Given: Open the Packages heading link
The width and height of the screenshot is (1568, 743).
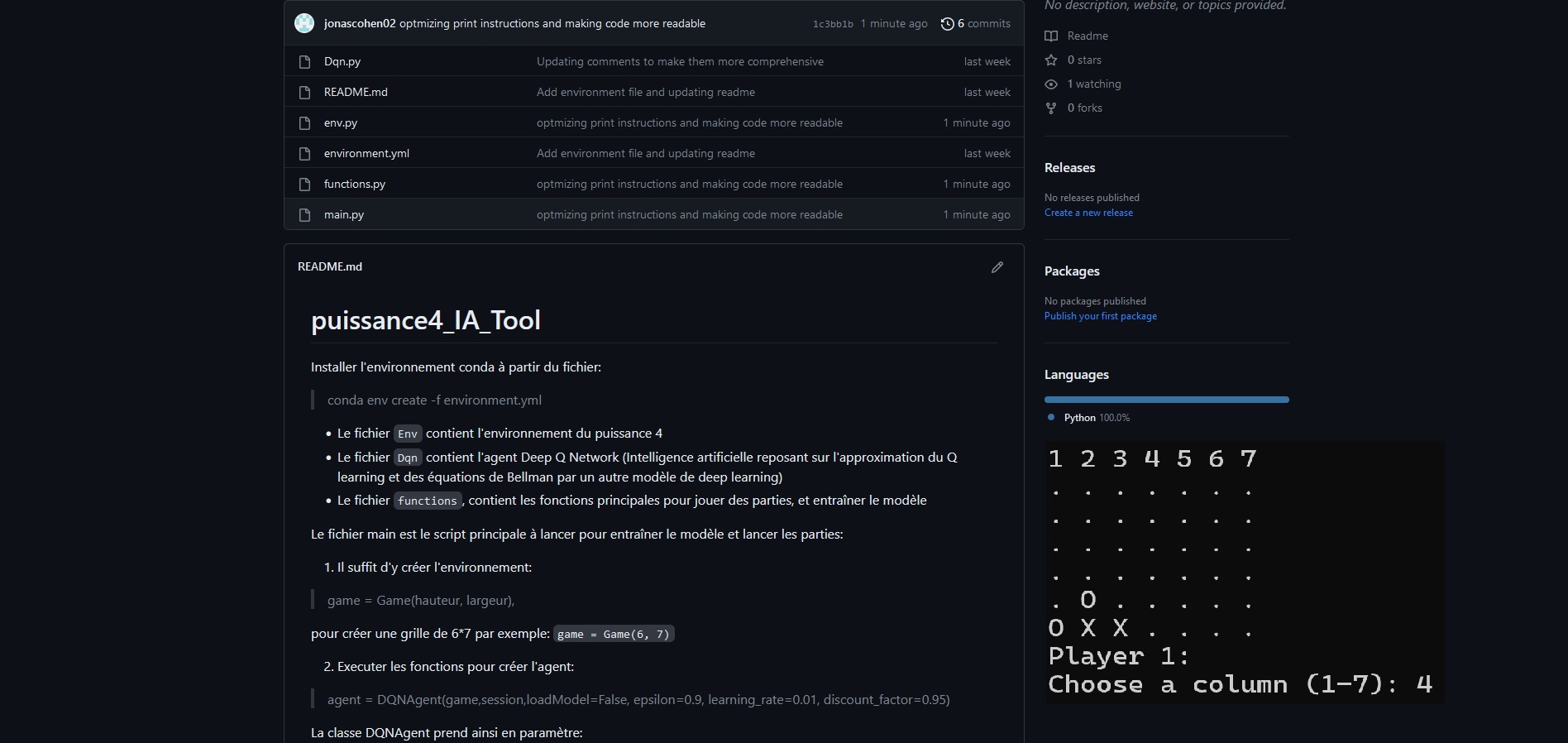Looking at the screenshot, I should 1072,271.
